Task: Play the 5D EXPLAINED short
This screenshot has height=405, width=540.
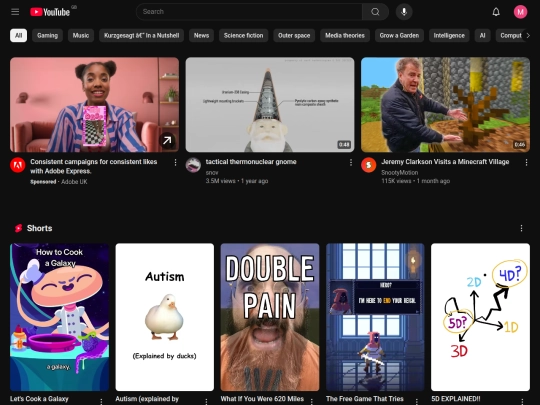Action: (x=480, y=317)
